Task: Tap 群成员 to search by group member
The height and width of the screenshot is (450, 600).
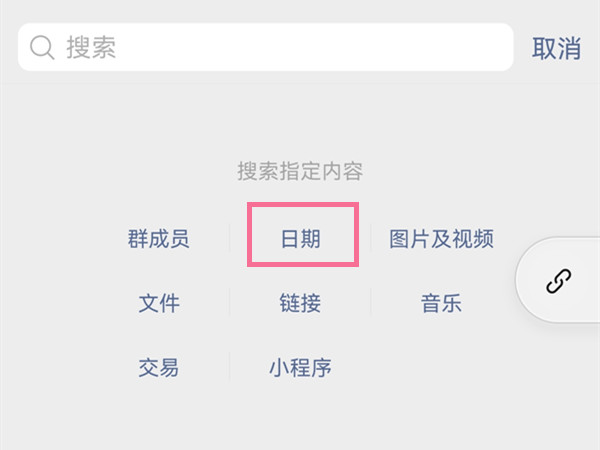Action: click(x=158, y=239)
